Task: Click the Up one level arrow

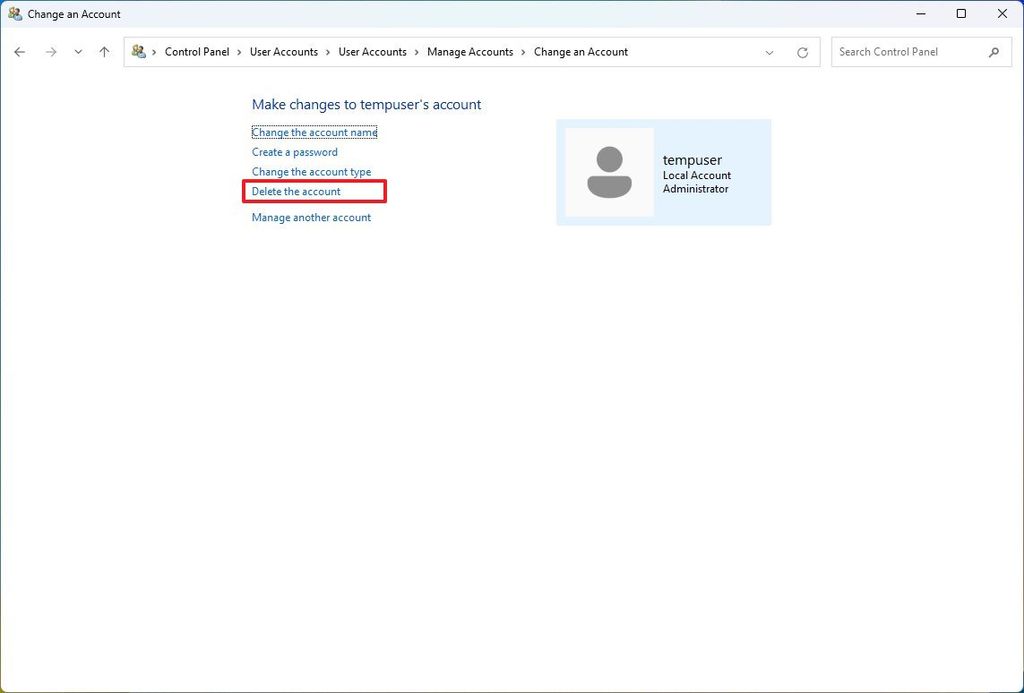Action: (x=104, y=51)
